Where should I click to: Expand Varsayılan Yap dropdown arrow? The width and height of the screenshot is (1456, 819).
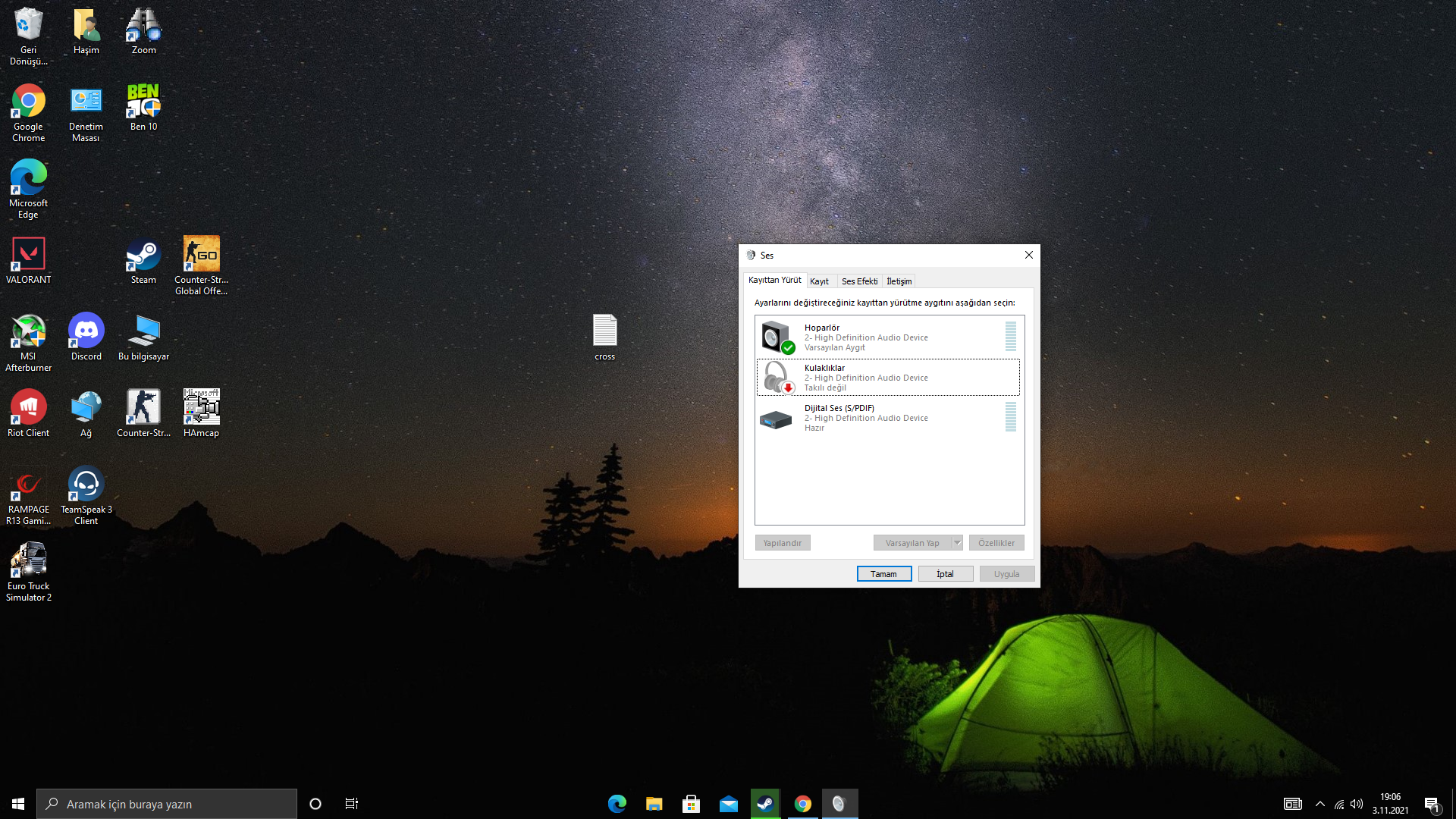[x=957, y=543]
